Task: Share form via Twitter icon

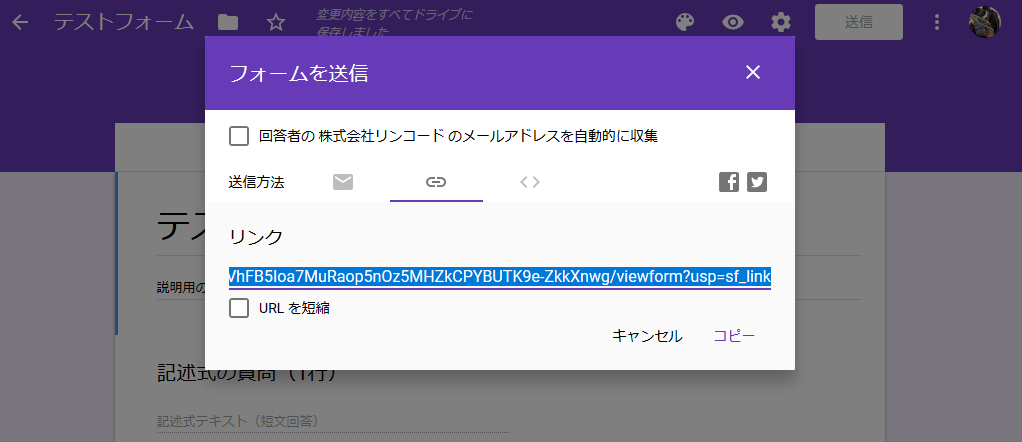Action: click(757, 182)
